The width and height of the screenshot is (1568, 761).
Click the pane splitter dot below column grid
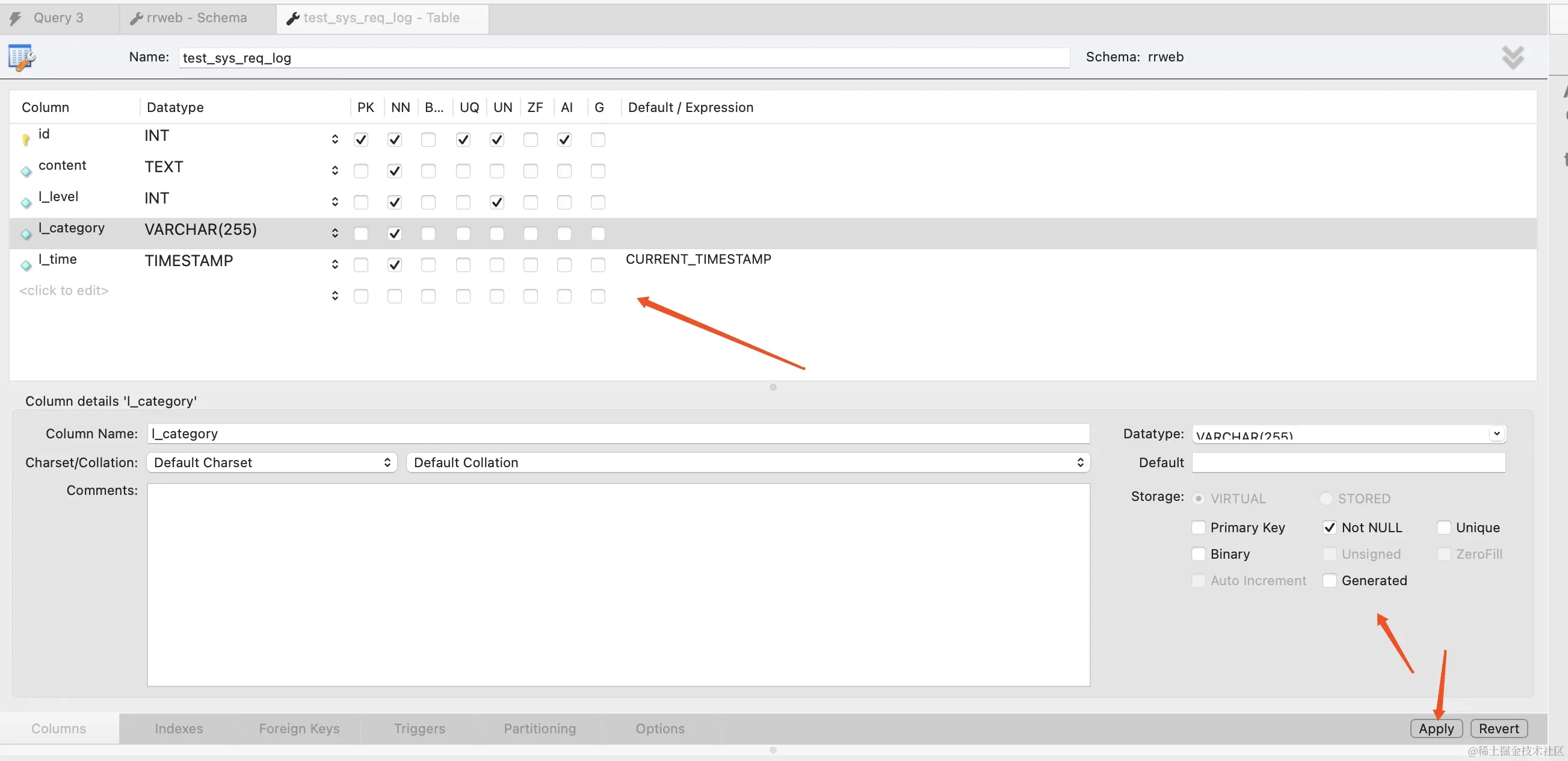coord(773,387)
